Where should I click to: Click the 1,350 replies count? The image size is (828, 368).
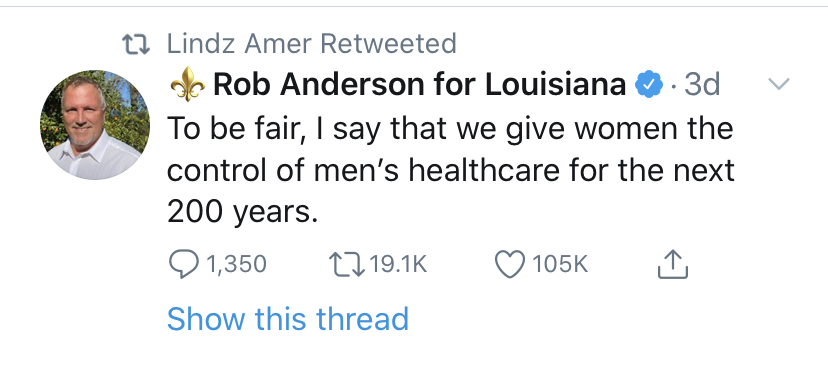[x=236, y=264]
